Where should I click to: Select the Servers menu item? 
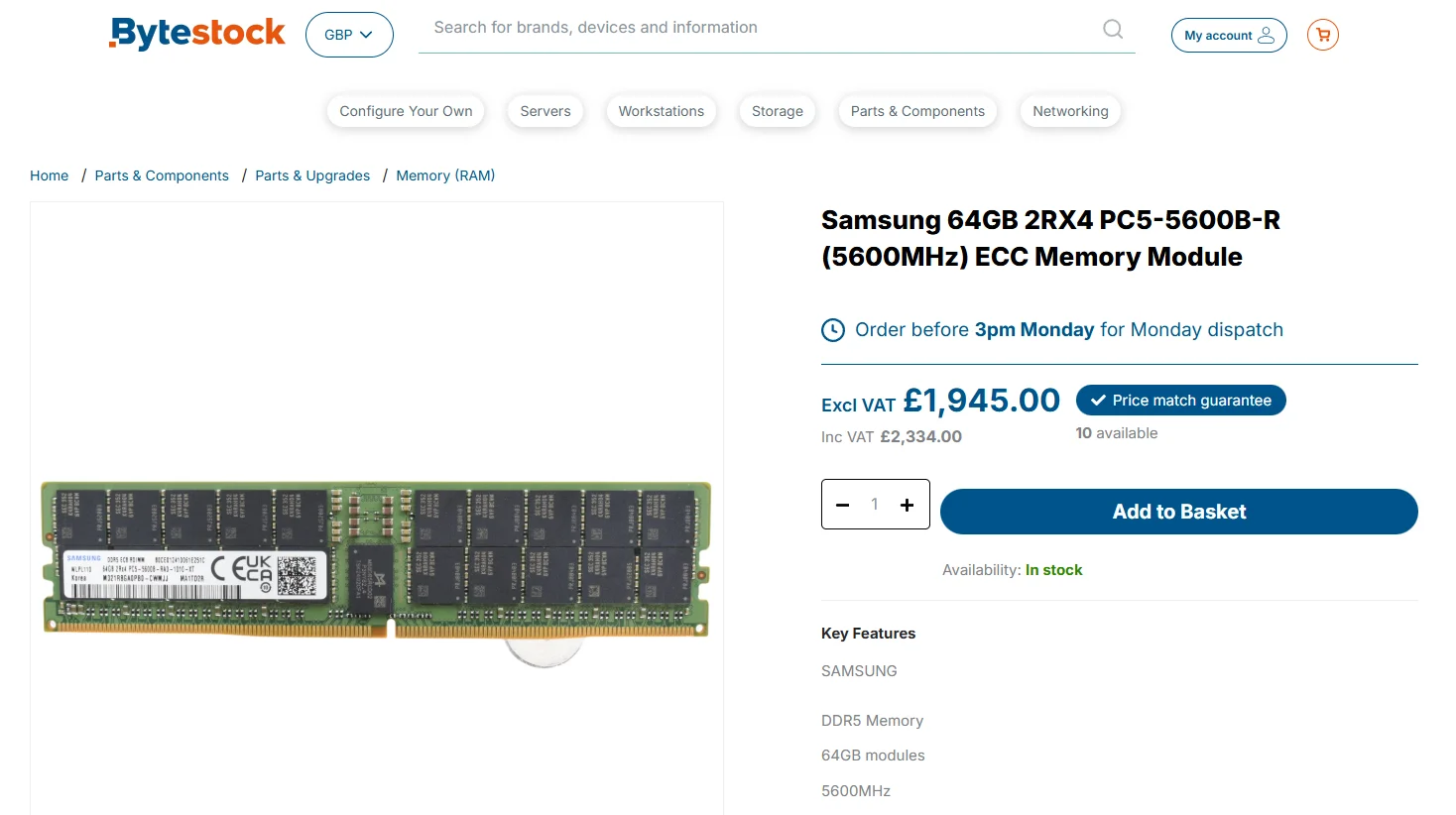546,111
